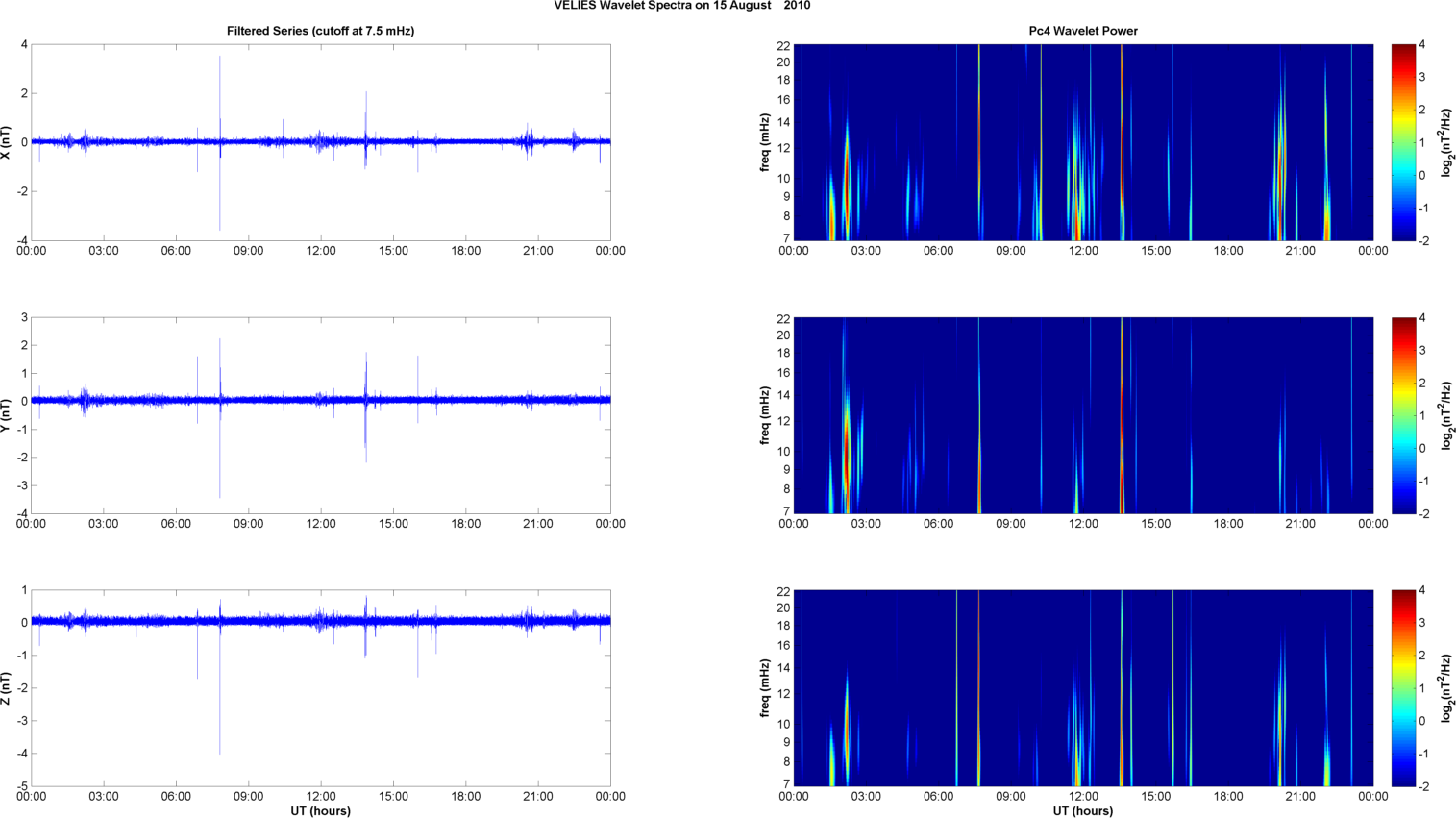The image size is (1456, 818).
Task: Select the Y (nT) axis label
Action: coord(7,415)
